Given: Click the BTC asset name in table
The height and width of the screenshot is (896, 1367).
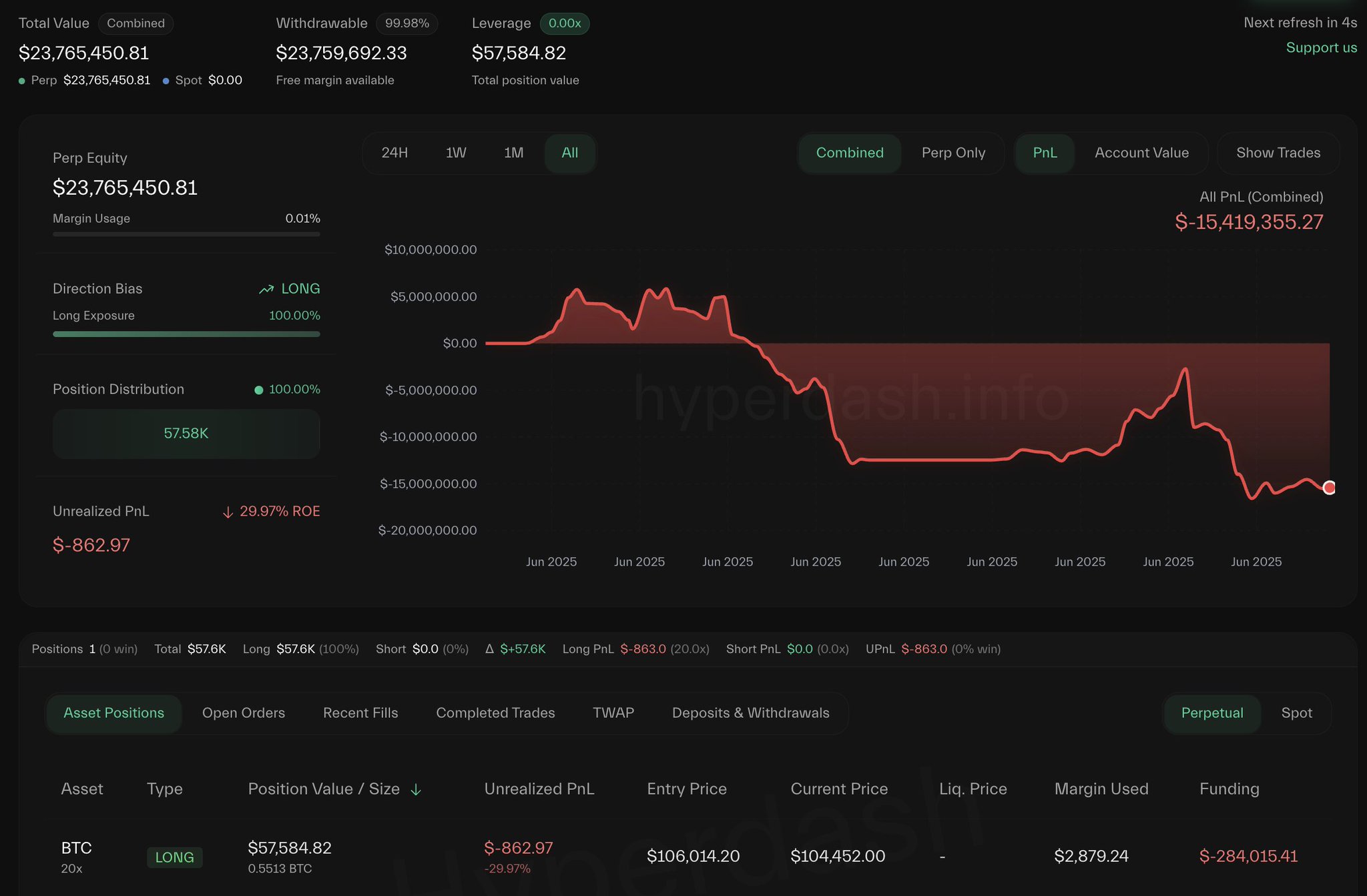Looking at the screenshot, I should pyautogui.click(x=77, y=848).
